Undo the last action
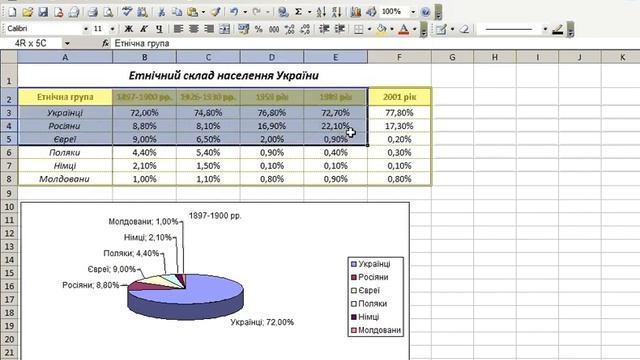The height and width of the screenshot is (360, 640). (234, 12)
